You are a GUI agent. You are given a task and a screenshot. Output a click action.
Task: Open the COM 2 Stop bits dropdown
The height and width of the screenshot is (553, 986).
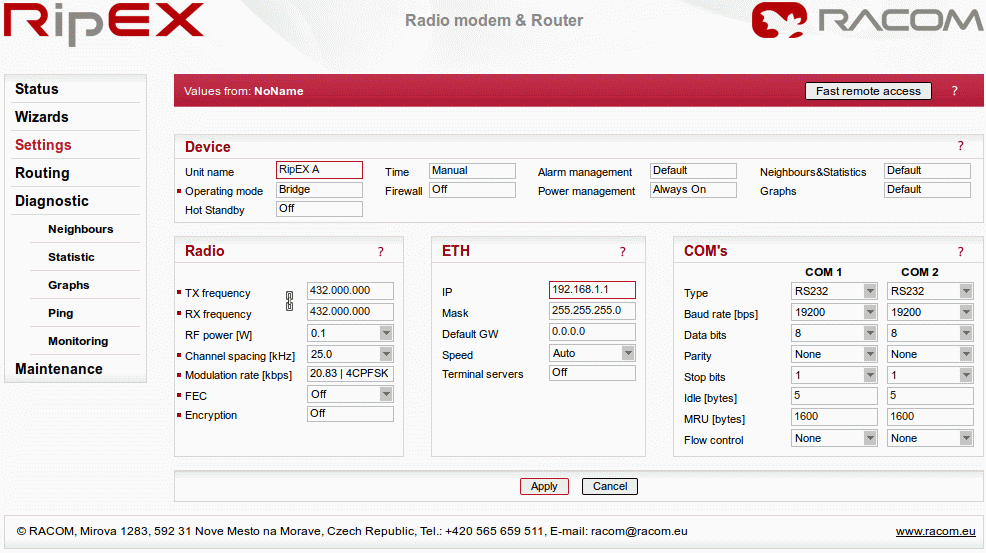tap(930, 376)
